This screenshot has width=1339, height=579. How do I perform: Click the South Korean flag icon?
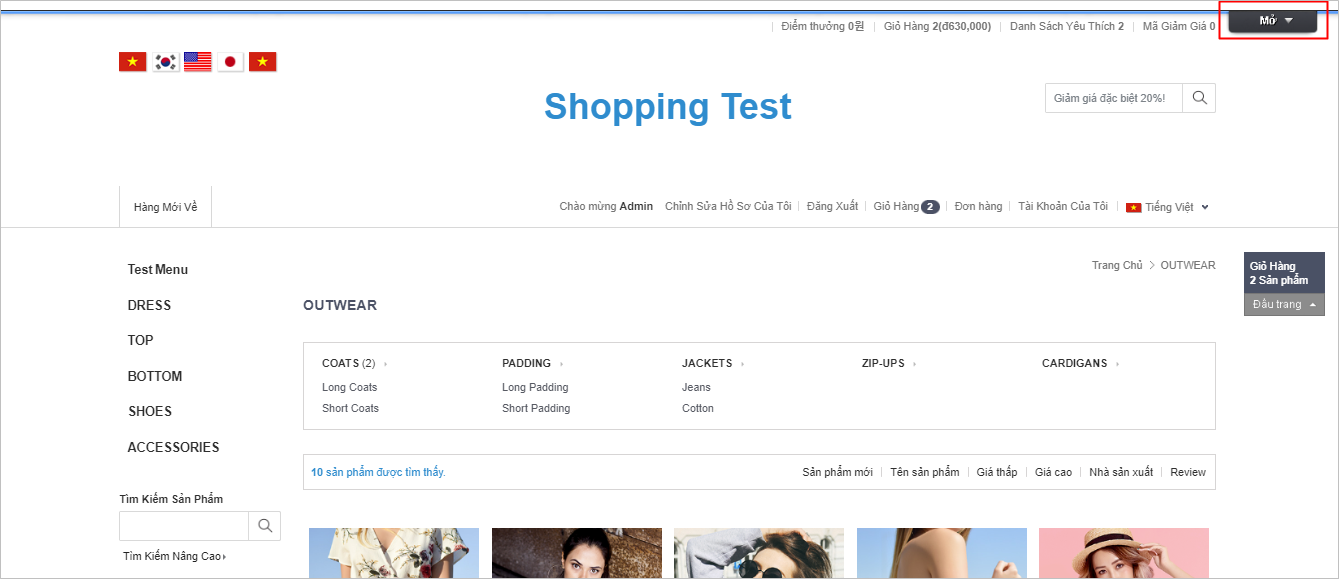coord(165,62)
